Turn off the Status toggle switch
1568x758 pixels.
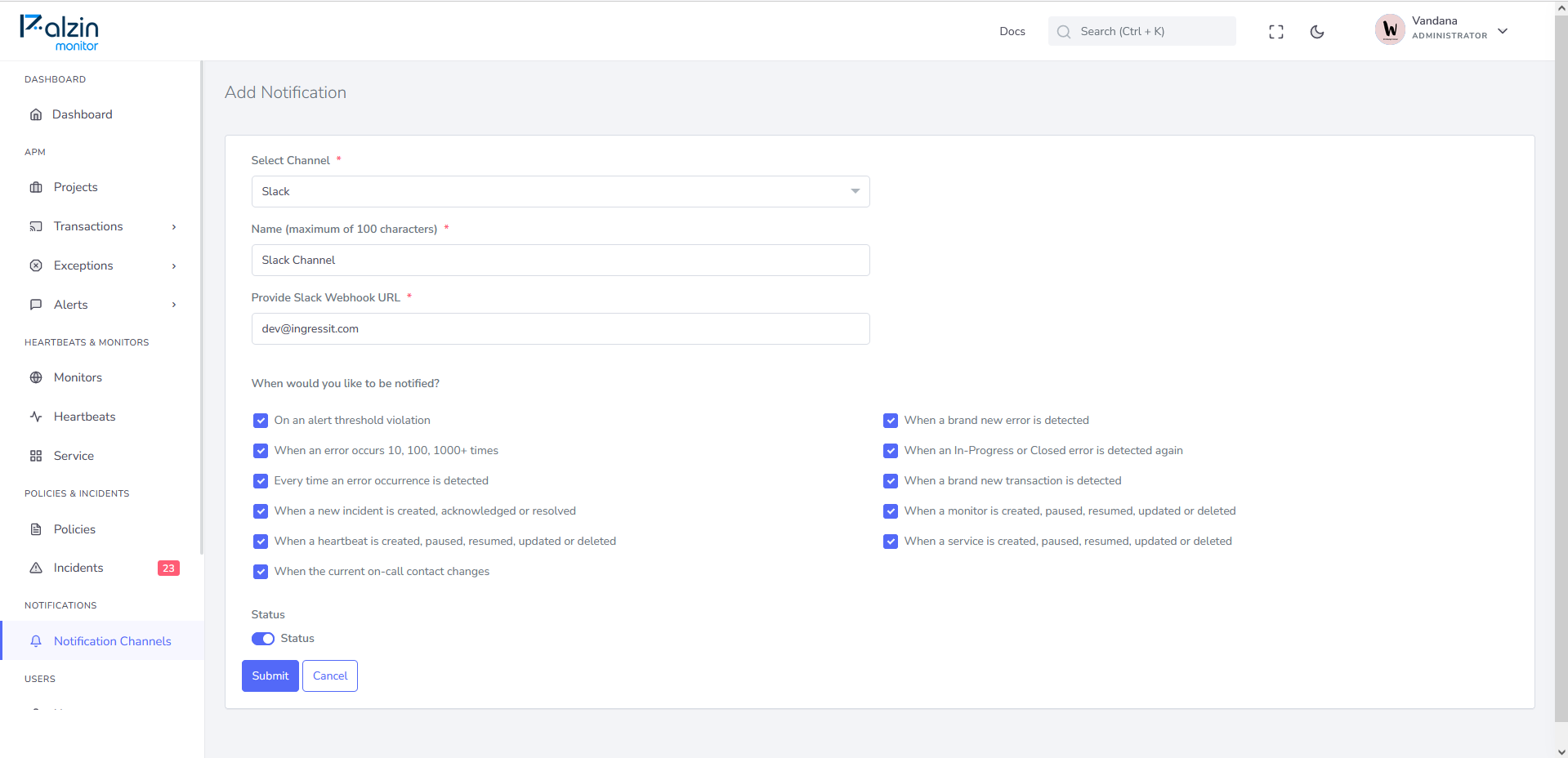[263, 639]
